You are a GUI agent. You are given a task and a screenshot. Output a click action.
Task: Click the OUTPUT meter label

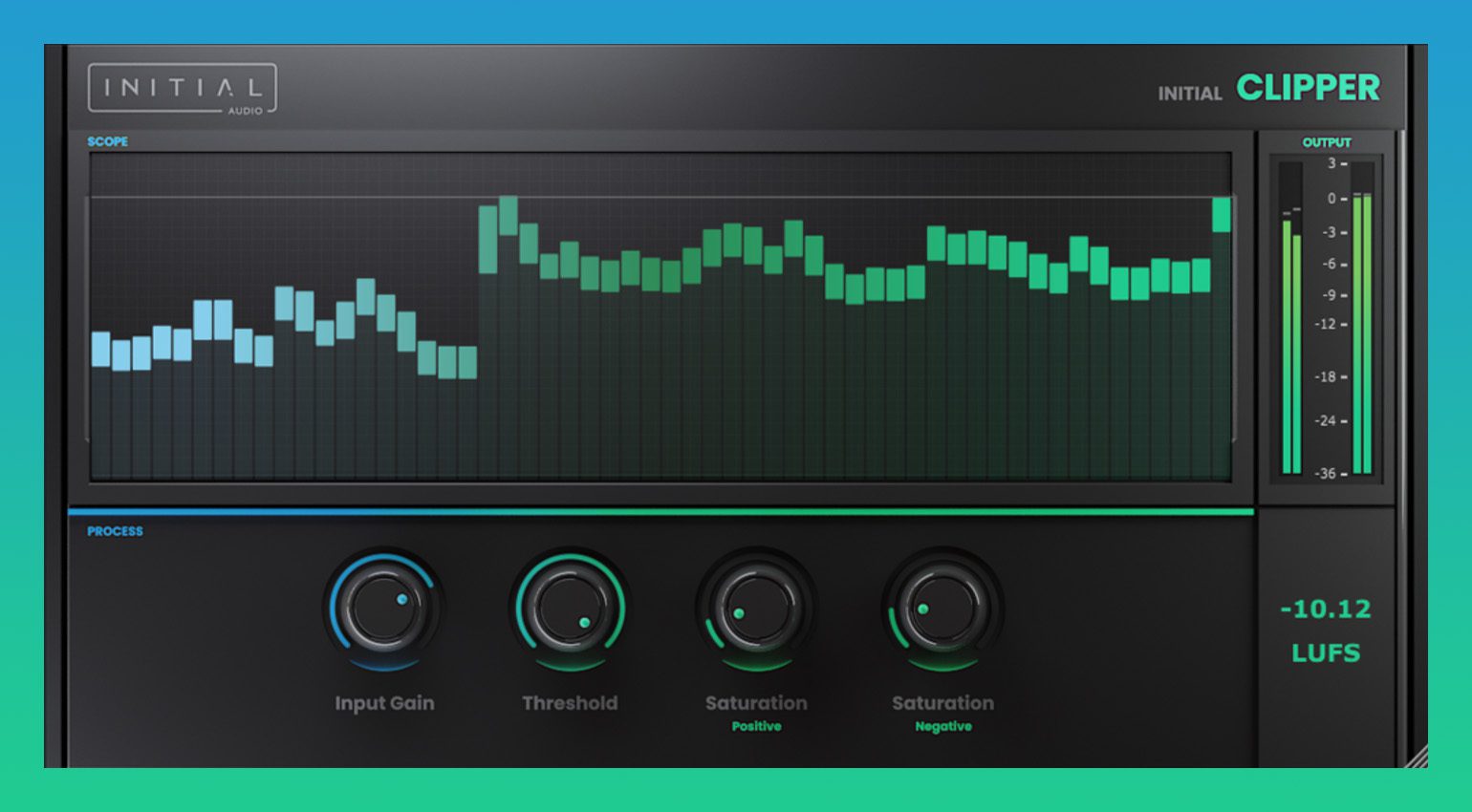click(x=1327, y=142)
